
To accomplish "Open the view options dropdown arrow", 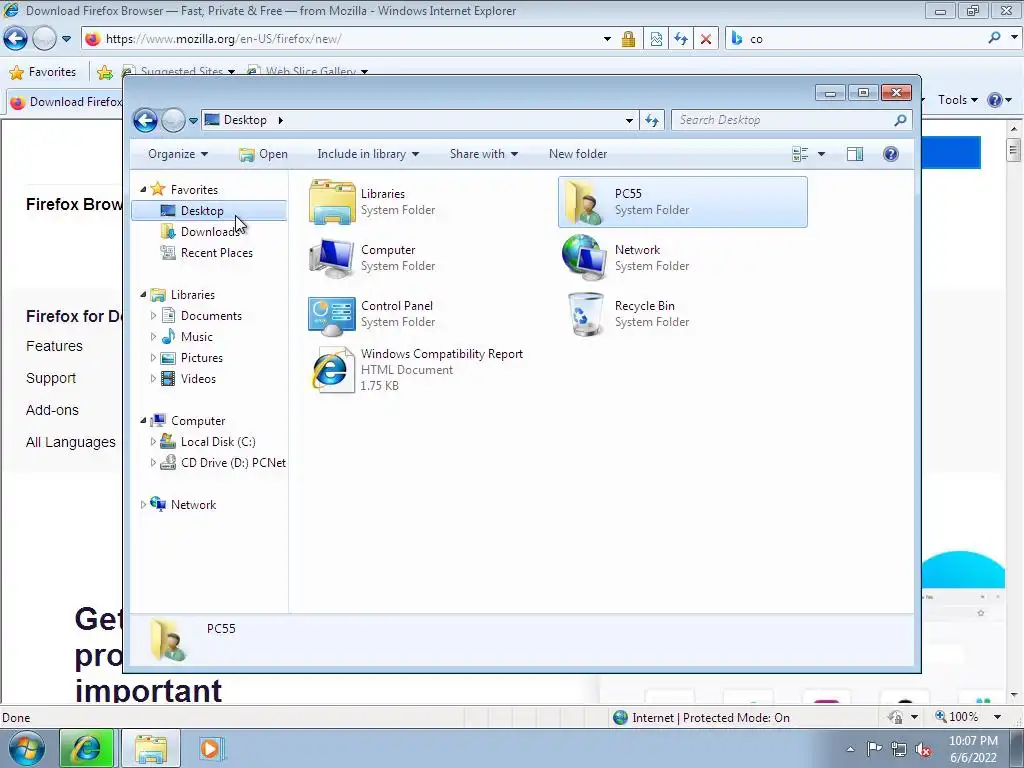I will coord(822,154).
